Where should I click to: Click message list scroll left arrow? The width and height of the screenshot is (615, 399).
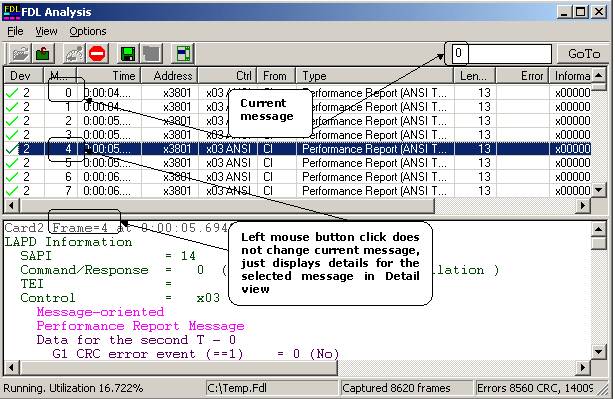(x=11, y=205)
